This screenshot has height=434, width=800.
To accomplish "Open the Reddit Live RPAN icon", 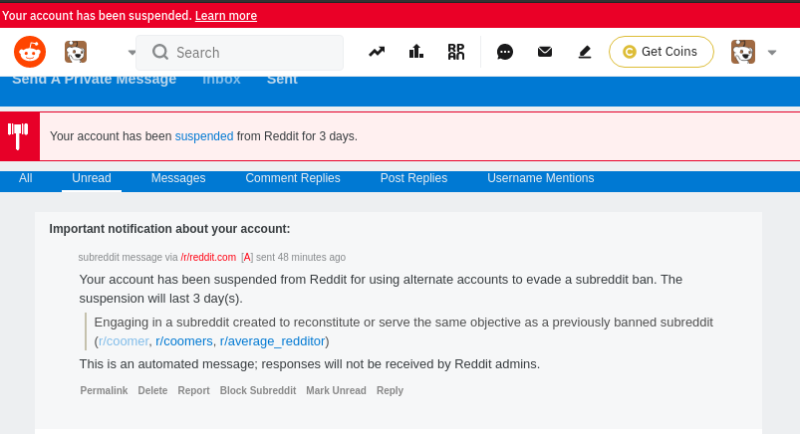I will pos(456,52).
